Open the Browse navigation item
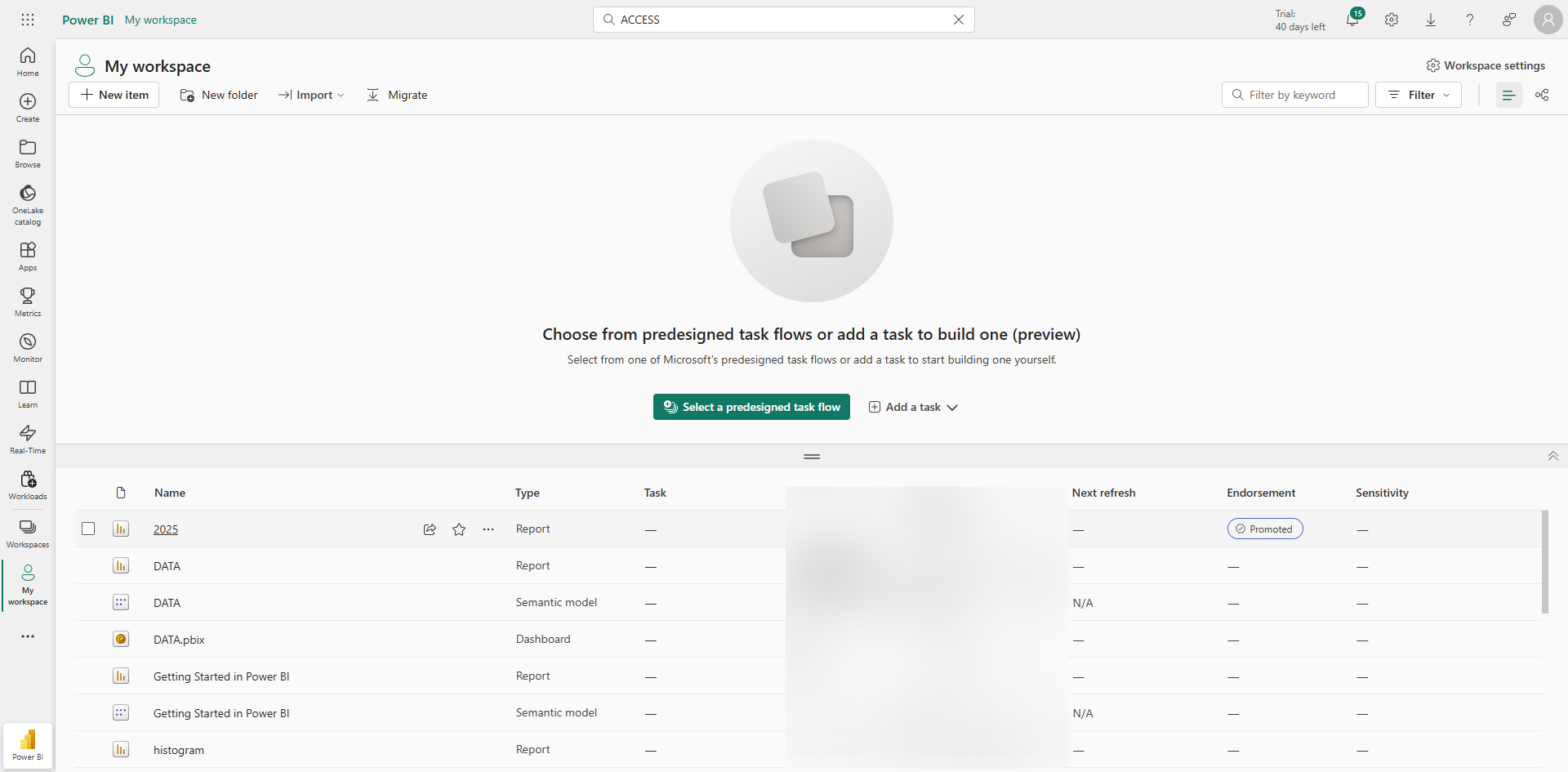The width and height of the screenshot is (1568, 772). [x=28, y=153]
